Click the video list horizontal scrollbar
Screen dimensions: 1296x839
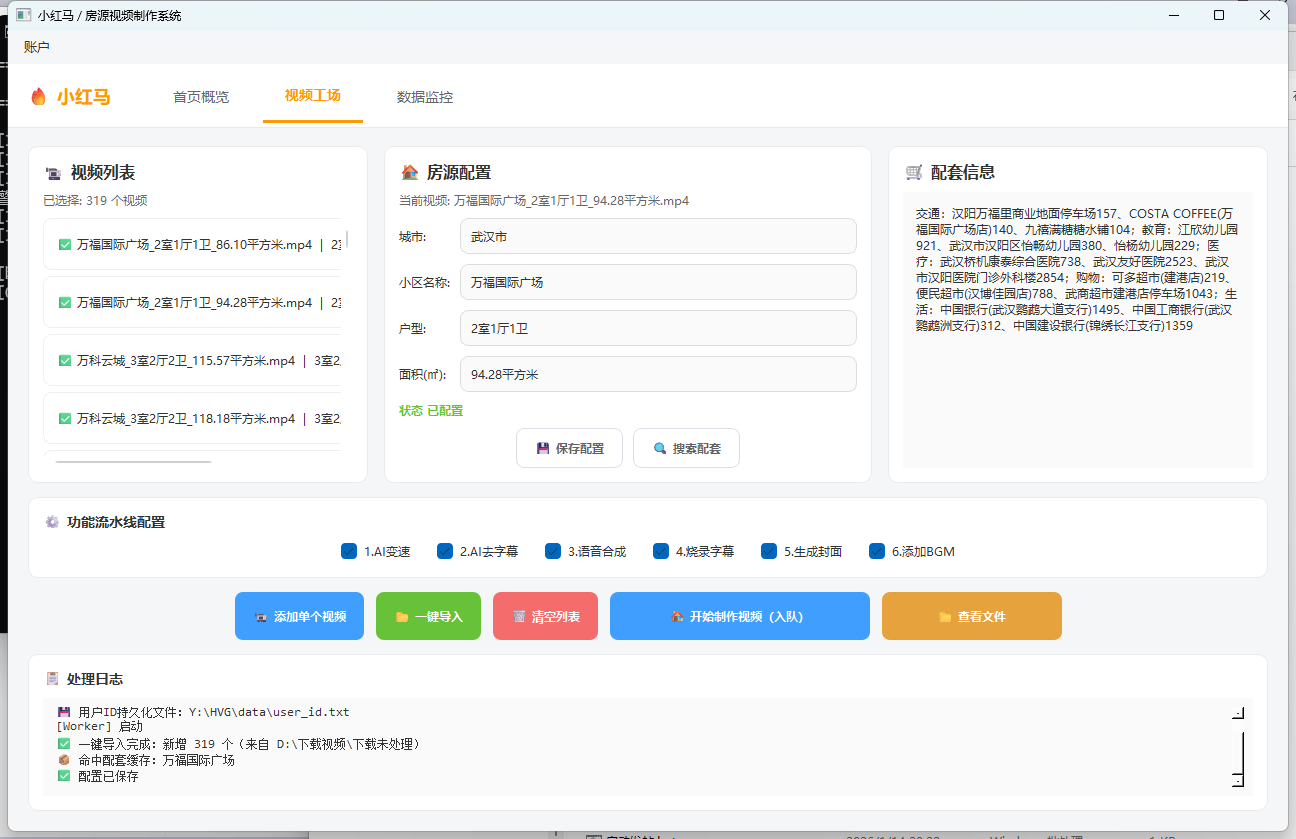click(x=134, y=462)
